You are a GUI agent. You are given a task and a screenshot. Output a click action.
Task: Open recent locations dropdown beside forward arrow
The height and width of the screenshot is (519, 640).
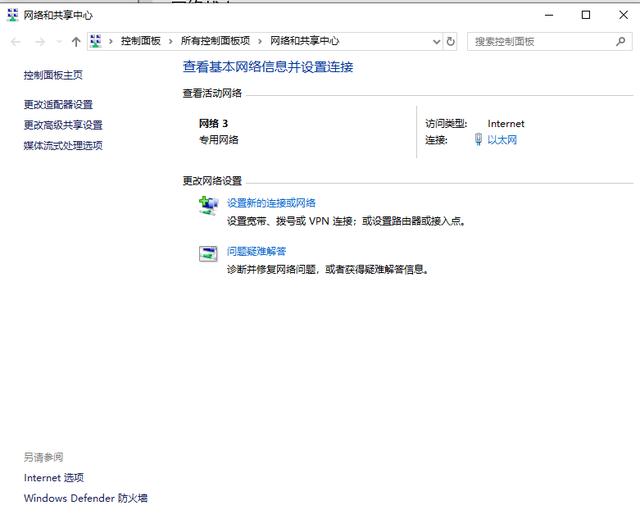pos(59,42)
